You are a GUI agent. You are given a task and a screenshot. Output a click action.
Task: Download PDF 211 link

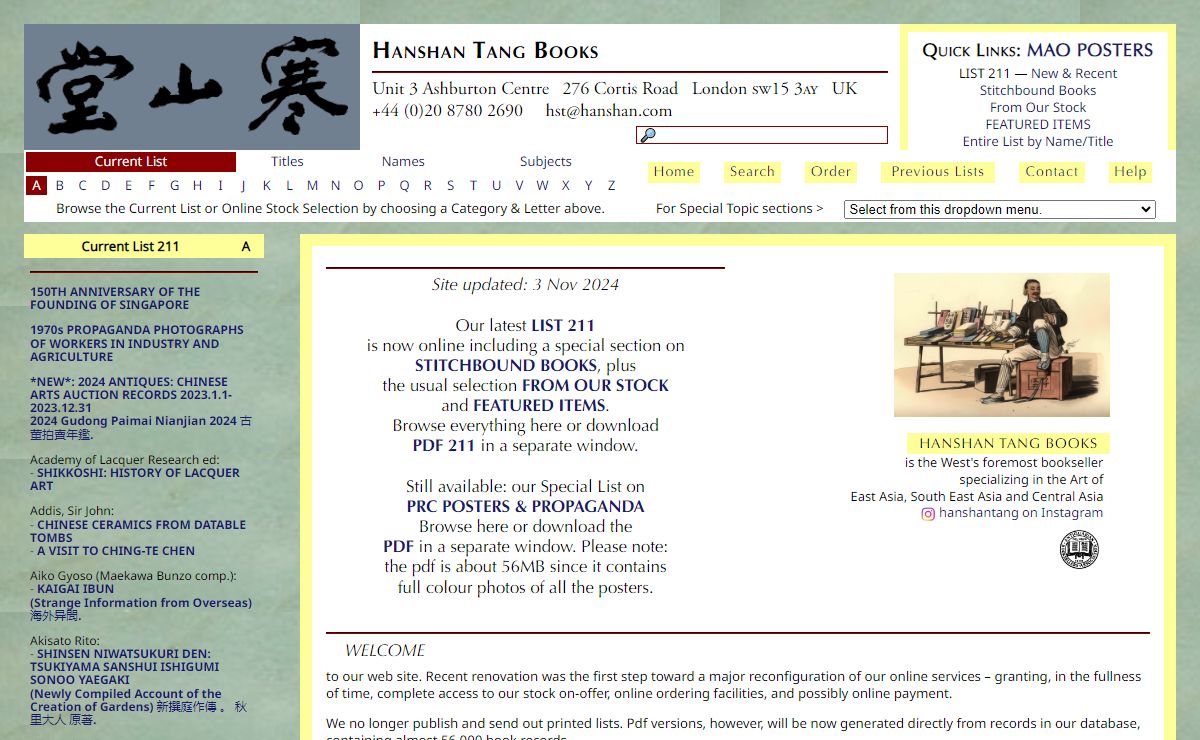point(444,445)
